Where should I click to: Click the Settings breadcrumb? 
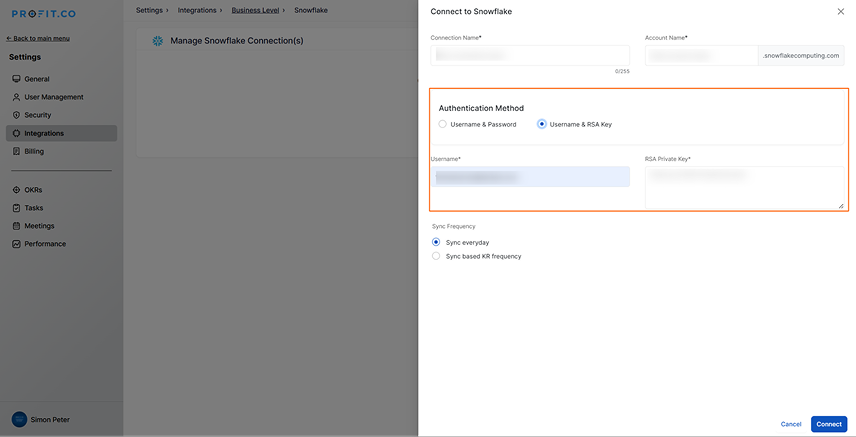click(x=149, y=10)
